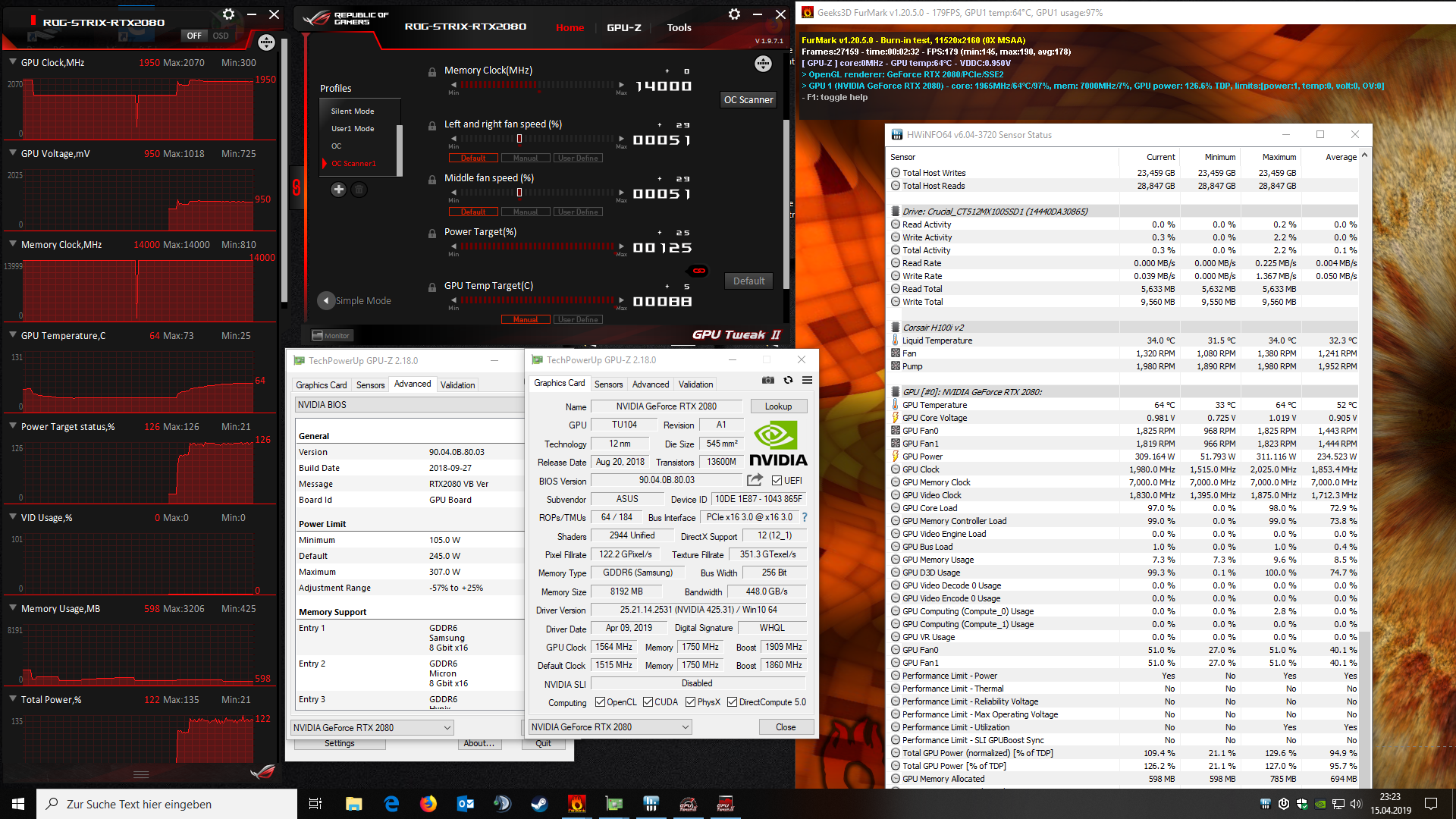Add a new profile with plus icon
This screenshot has width=1456, height=819.
pyautogui.click(x=338, y=190)
